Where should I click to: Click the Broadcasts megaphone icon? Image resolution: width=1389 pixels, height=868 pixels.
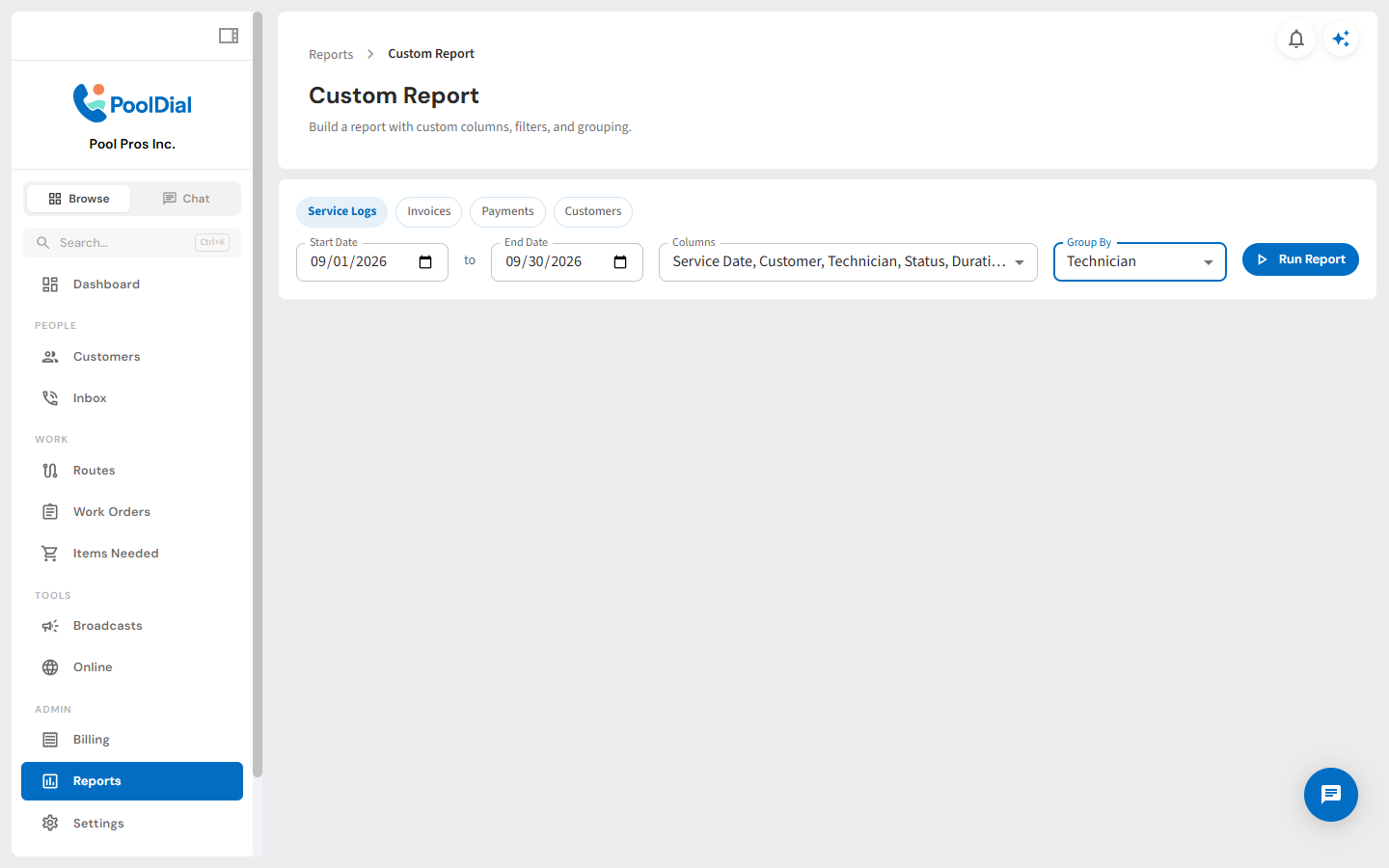50,626
